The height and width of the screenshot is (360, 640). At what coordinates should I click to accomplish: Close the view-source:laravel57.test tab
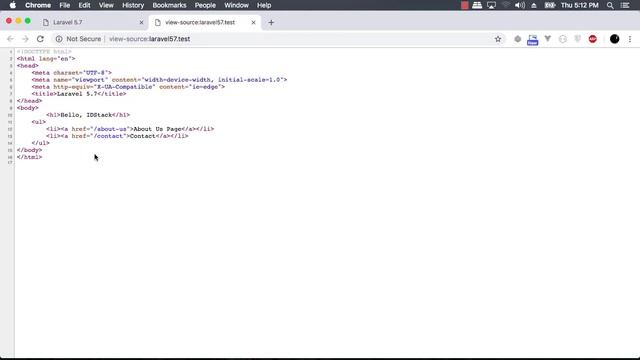pos(253,22)
